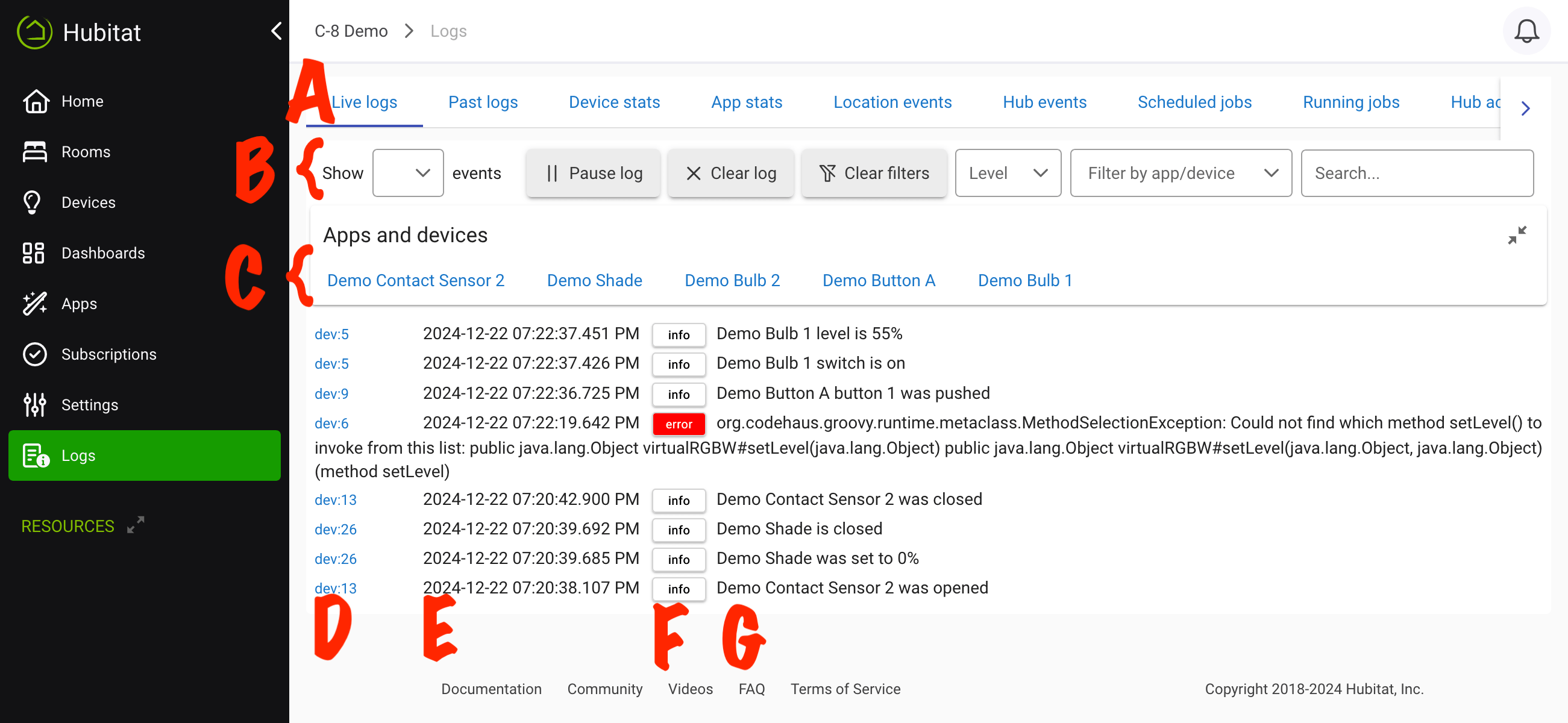
Task: Click the Clear filters button
Action: pyautogui.click(x=874, y=174)
